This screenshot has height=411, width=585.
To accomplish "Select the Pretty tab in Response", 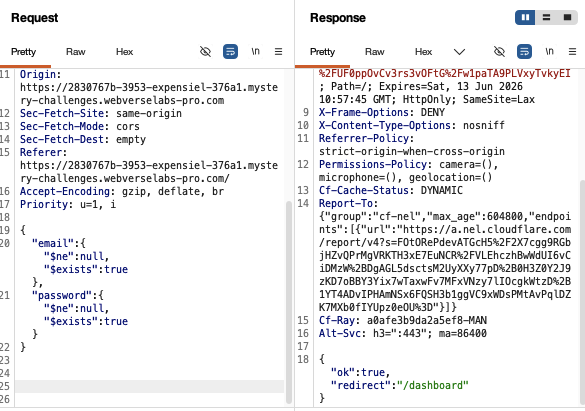I will click(x=322, y=52).
